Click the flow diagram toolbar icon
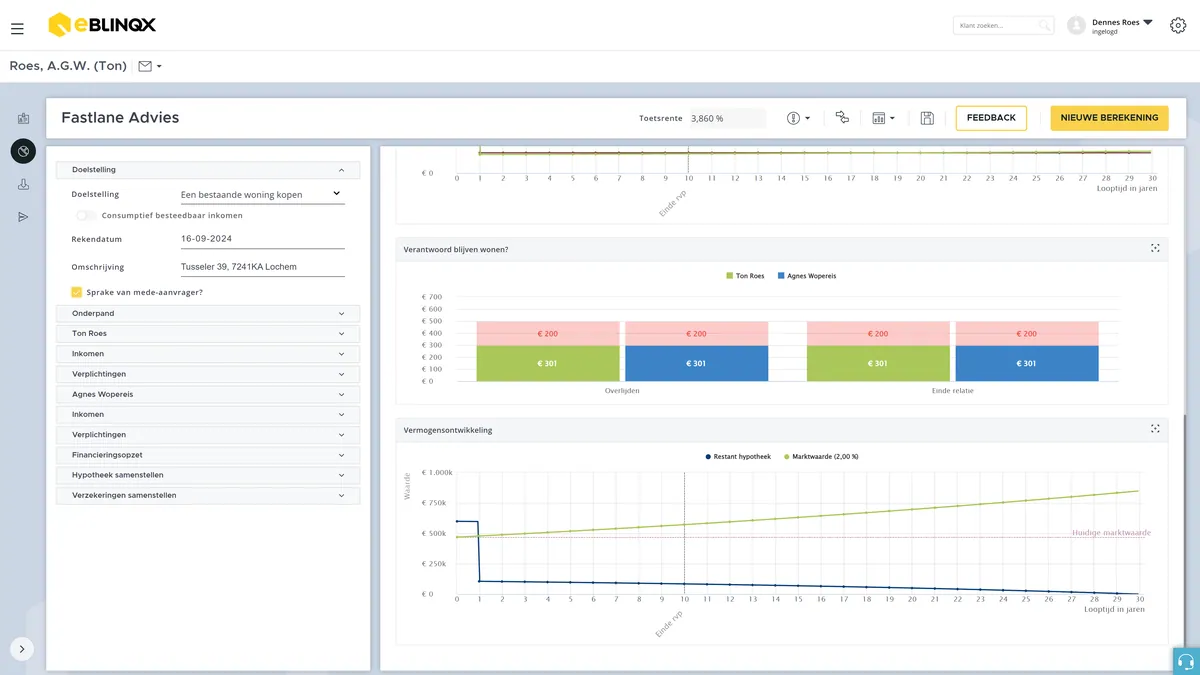Viewport: 1200px width, 675px height. 842,118
